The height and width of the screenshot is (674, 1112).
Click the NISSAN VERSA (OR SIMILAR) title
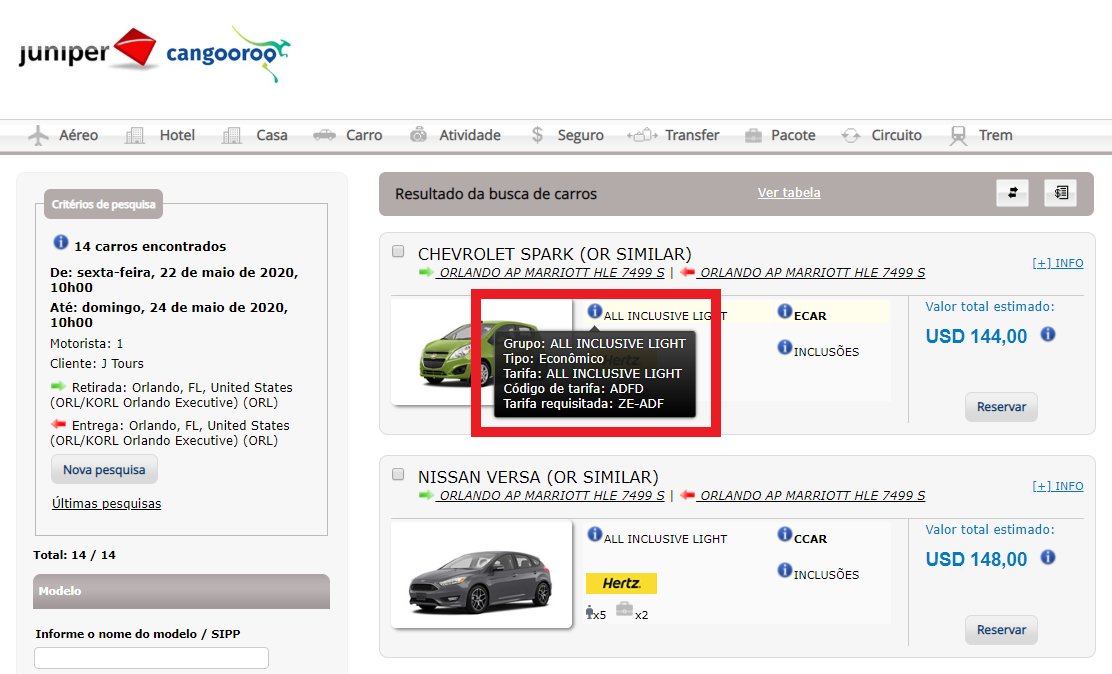coord(538,477)
